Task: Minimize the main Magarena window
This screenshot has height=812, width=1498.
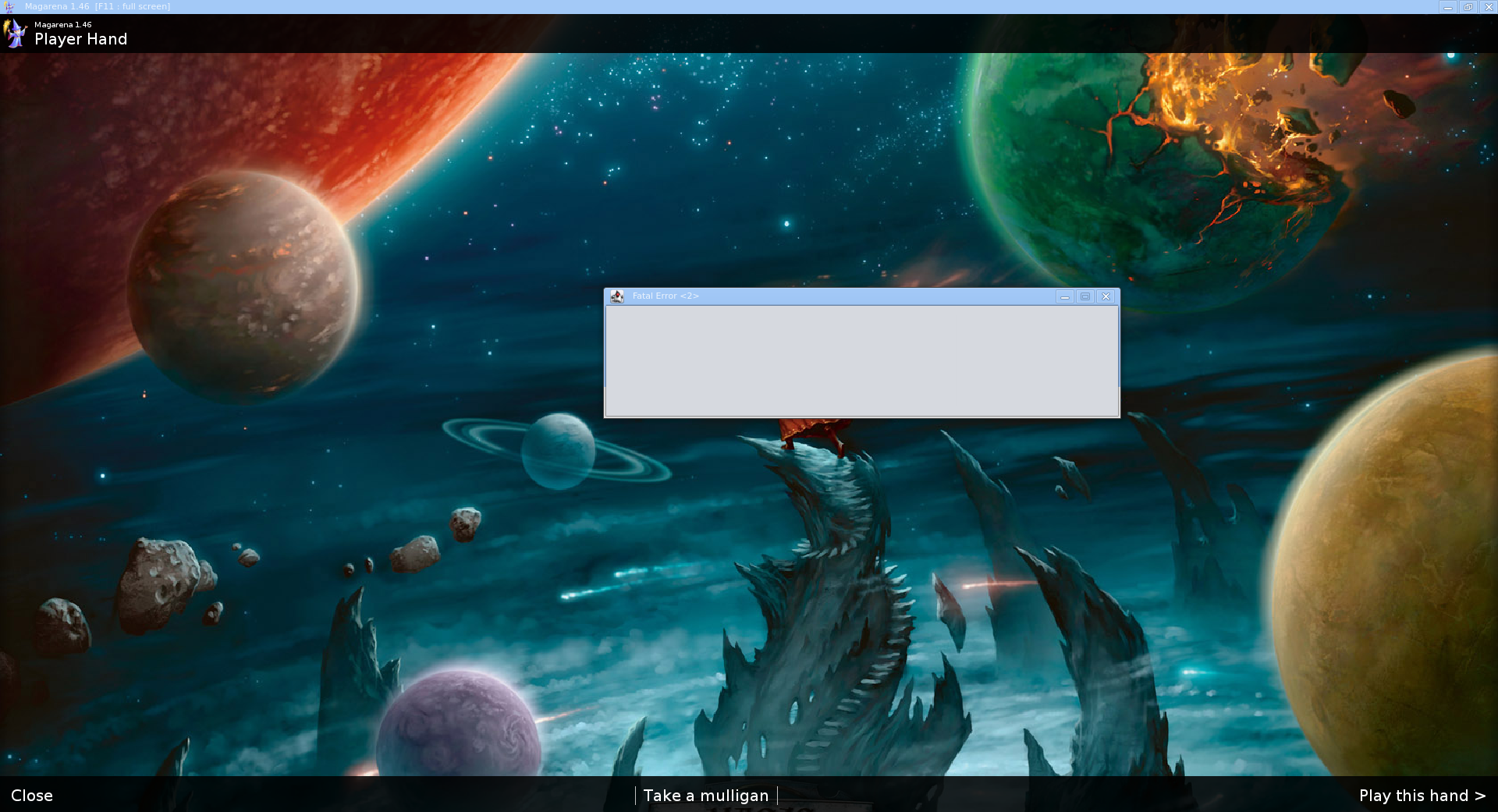Action: pyautogui.click(x=1447, y=7)
